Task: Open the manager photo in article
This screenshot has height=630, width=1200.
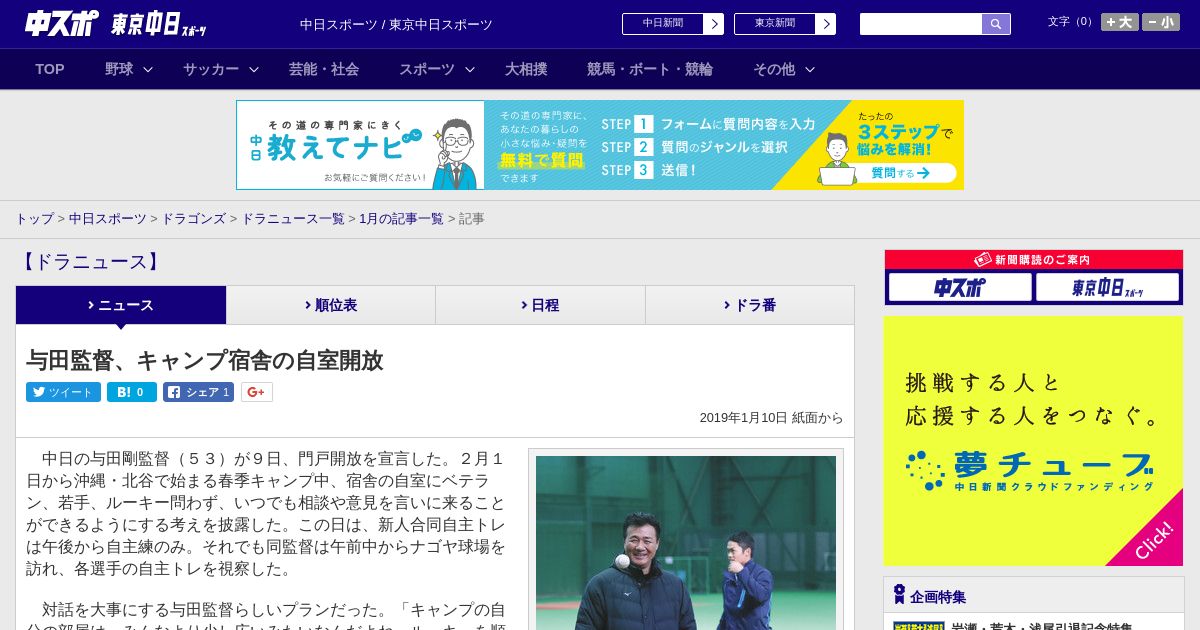Action: 686,543
